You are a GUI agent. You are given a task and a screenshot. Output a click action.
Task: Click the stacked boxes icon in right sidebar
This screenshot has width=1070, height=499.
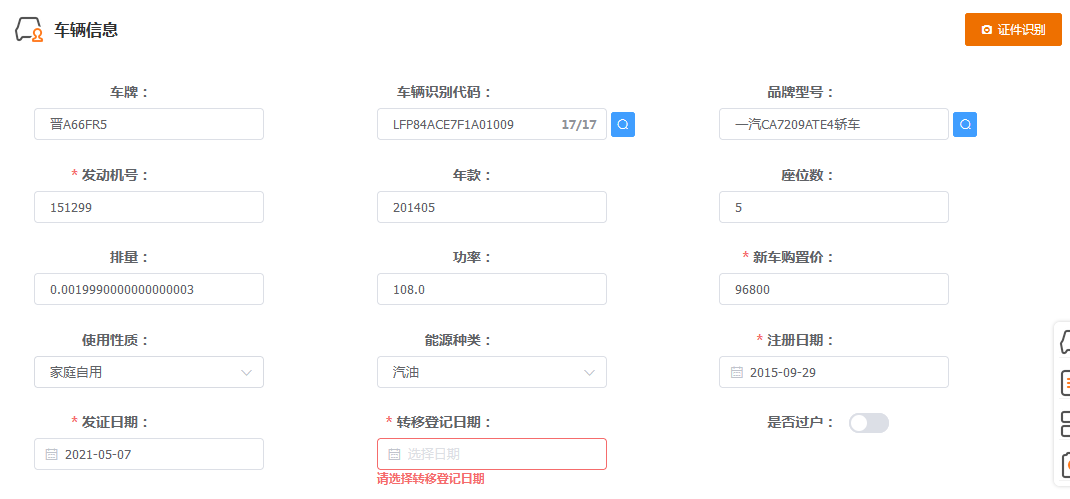pyautogui.click(x=1064, y=423)
